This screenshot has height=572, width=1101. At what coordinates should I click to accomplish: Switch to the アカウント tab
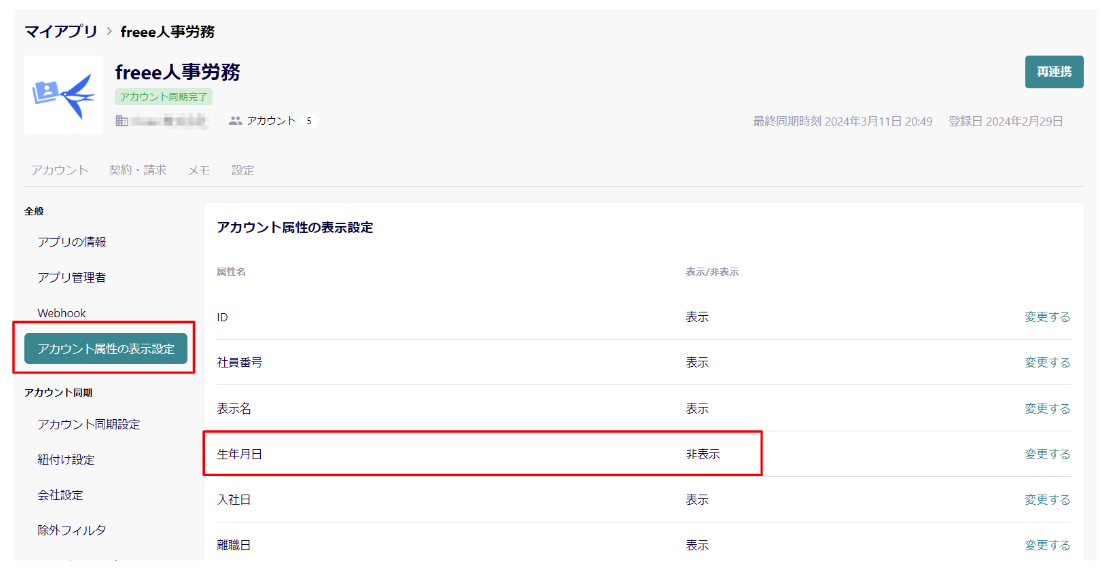[x=59, y=170]
